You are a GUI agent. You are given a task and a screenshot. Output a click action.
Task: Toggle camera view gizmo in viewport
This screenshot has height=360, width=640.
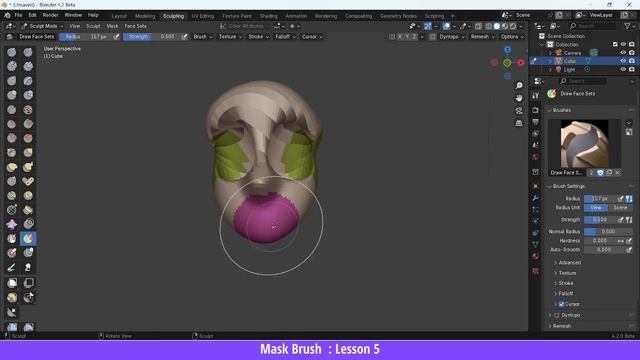pos(519,111)
